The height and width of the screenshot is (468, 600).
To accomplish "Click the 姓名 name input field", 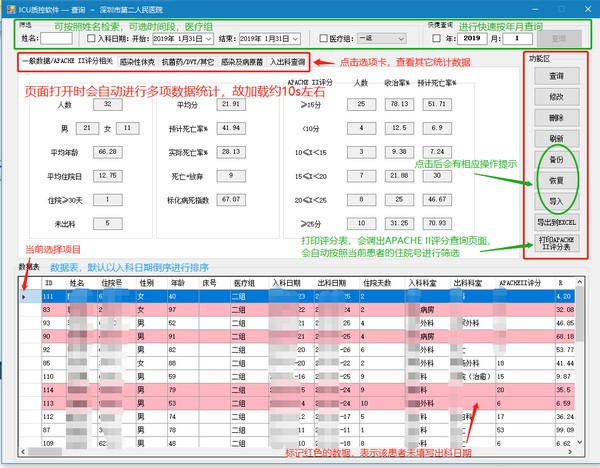I will point(57,40).
